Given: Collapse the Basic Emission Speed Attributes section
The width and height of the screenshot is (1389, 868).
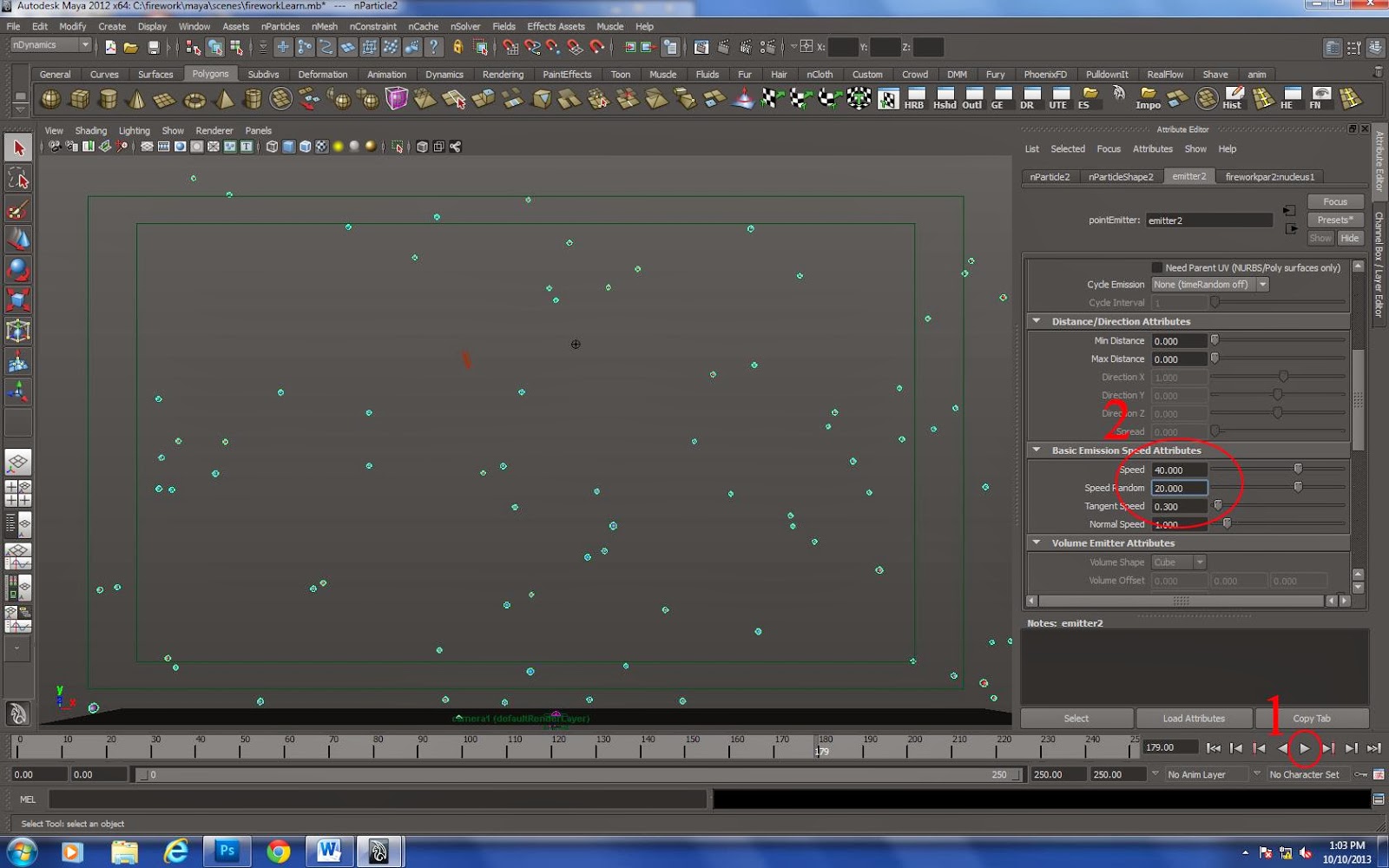Looking at the screenshot, I should click(x=1037, y=450).
